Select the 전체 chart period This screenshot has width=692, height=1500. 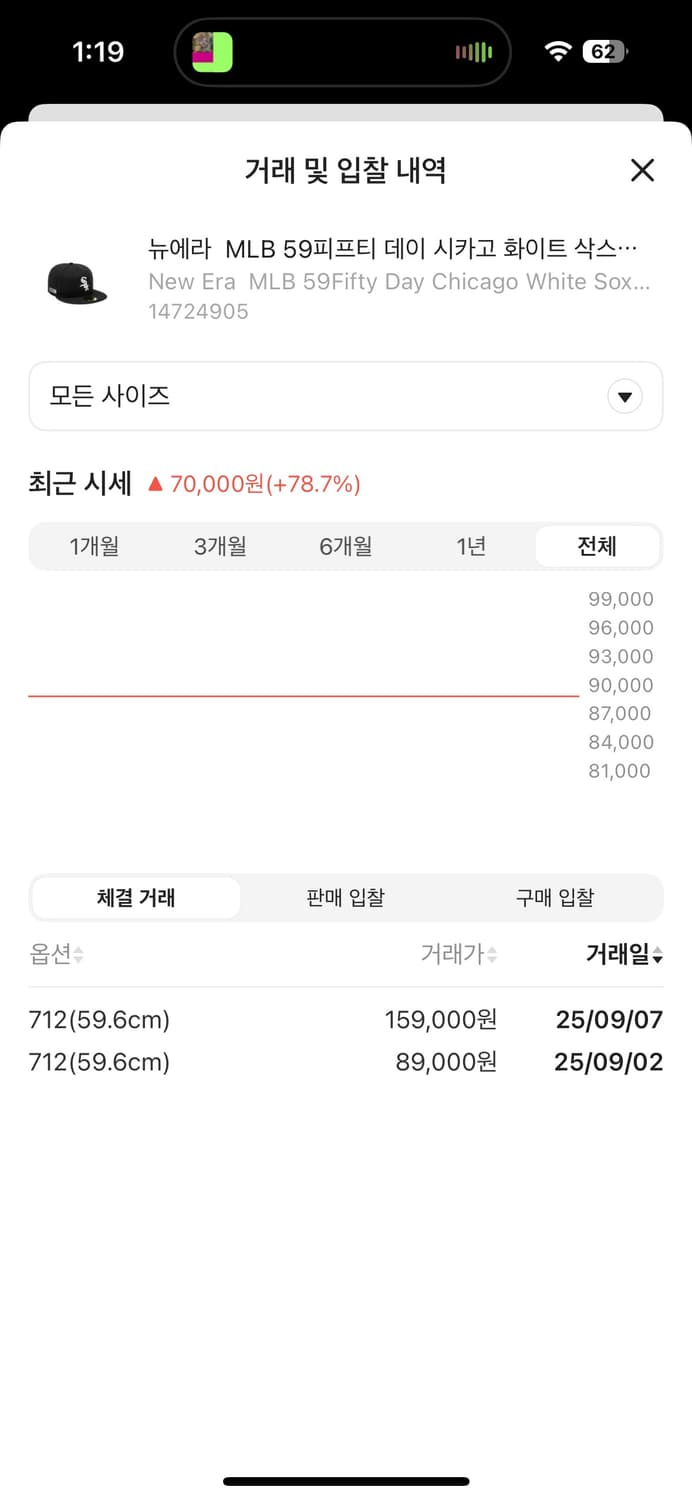597,546
